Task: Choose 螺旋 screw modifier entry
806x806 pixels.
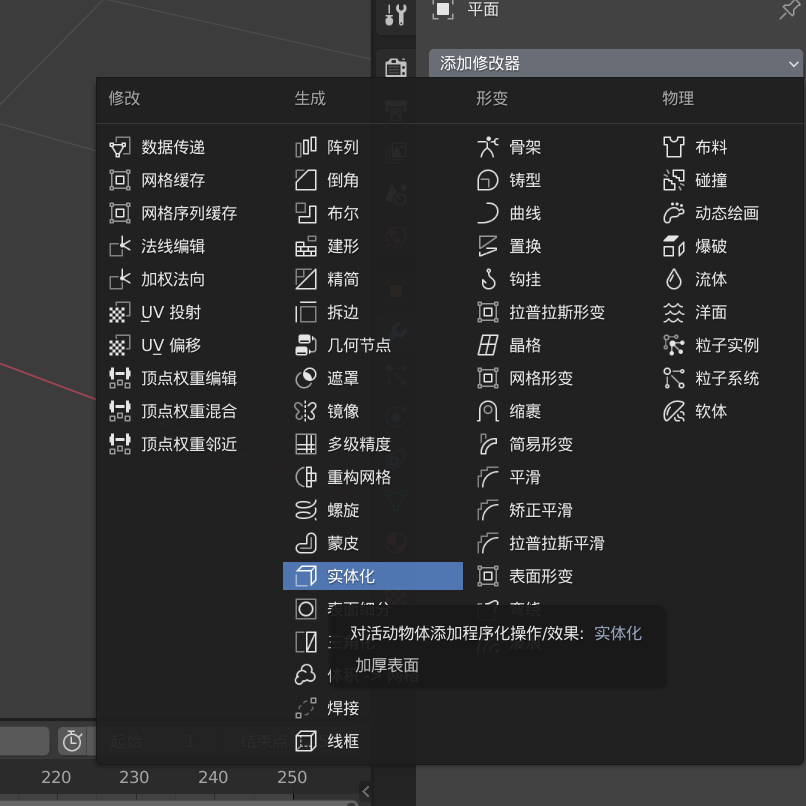Action: pos(373,510)
